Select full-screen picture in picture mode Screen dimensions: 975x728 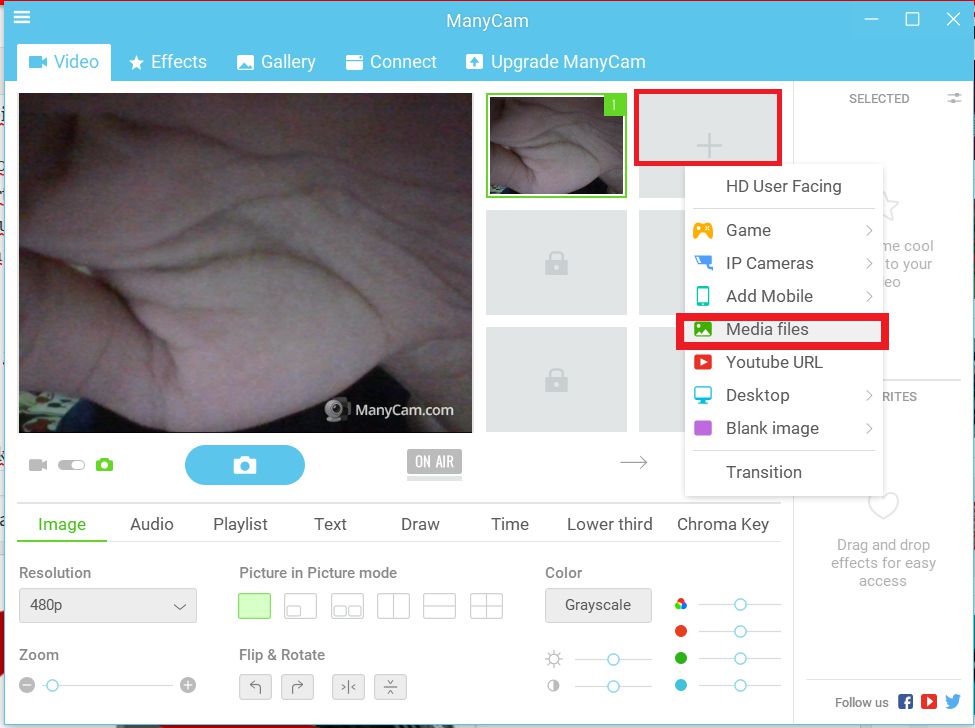pyautogui.click(x=254, y=606)
